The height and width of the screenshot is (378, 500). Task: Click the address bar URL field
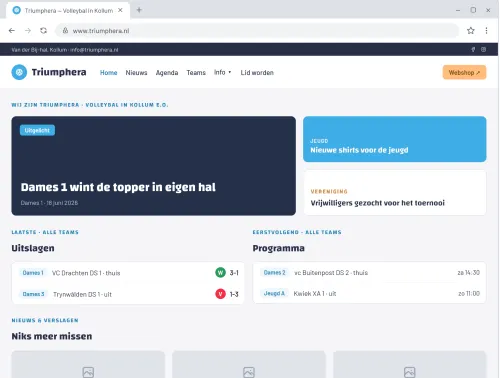click(x=257, y=31)
